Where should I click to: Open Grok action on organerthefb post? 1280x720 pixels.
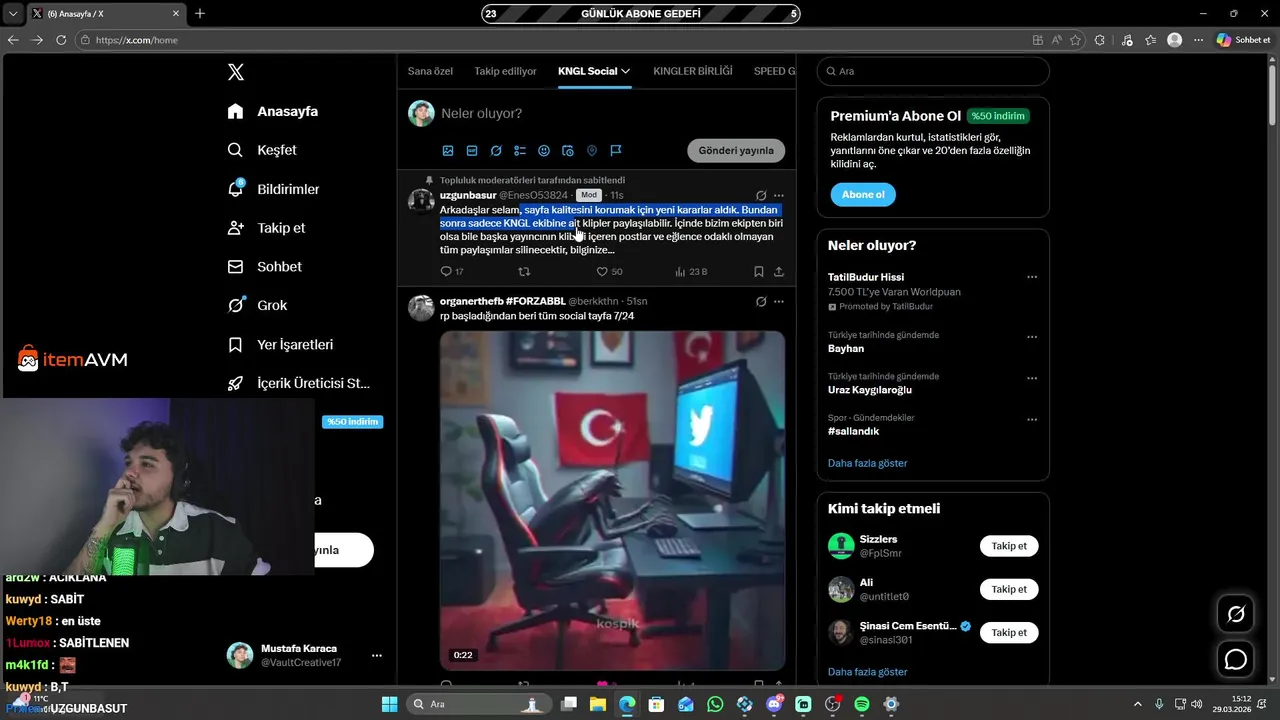click(761, 301)
